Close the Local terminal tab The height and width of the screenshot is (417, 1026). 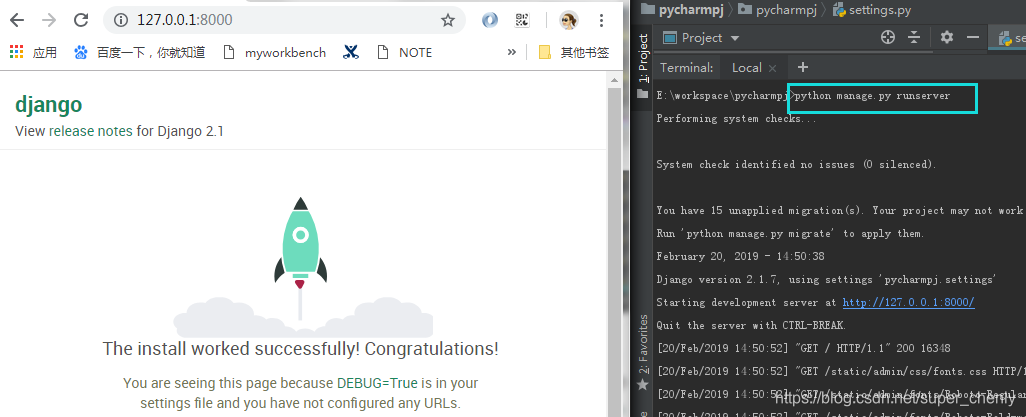point(772,68)
